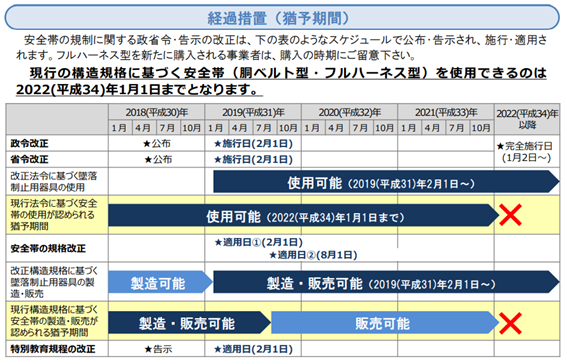This screenshot has width=567, height=364.
Task: Click the underlined 2022(平成34)年1月1日までとなります sentence
Action: [x=139, y=89]
